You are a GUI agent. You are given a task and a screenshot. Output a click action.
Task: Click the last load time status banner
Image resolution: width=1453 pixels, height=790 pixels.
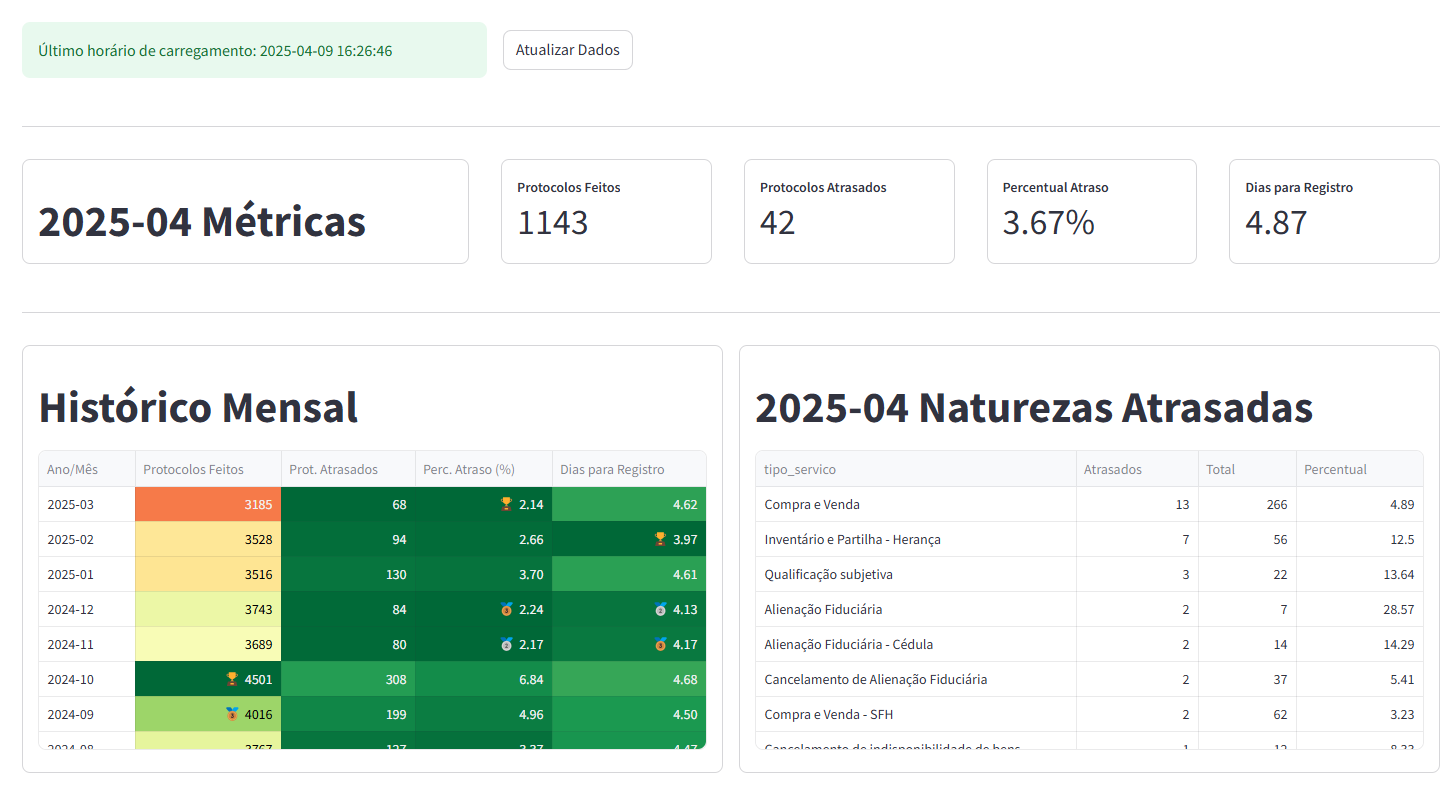click(x=254, y=50)
